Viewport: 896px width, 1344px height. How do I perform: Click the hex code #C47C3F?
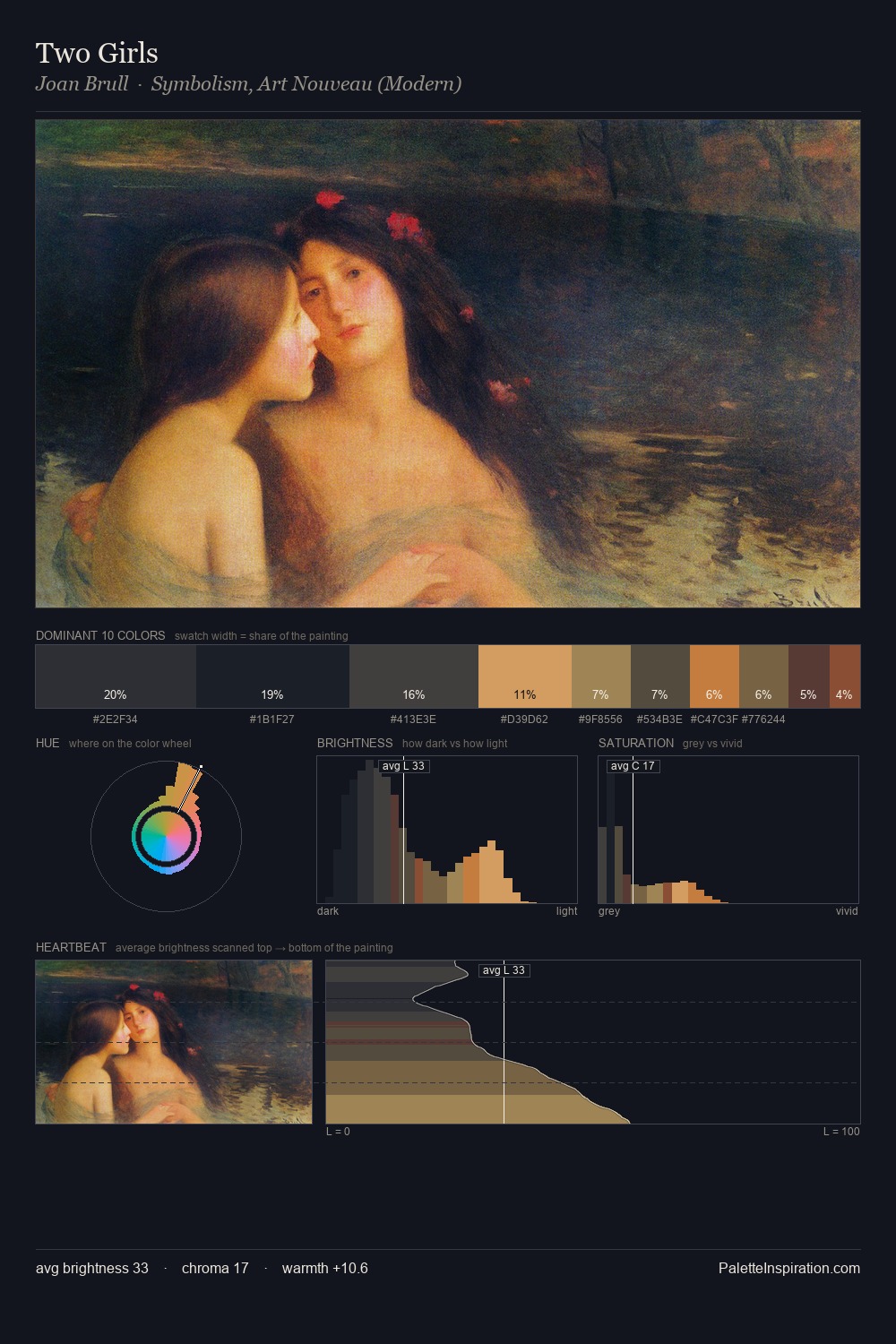coord(714,719)
